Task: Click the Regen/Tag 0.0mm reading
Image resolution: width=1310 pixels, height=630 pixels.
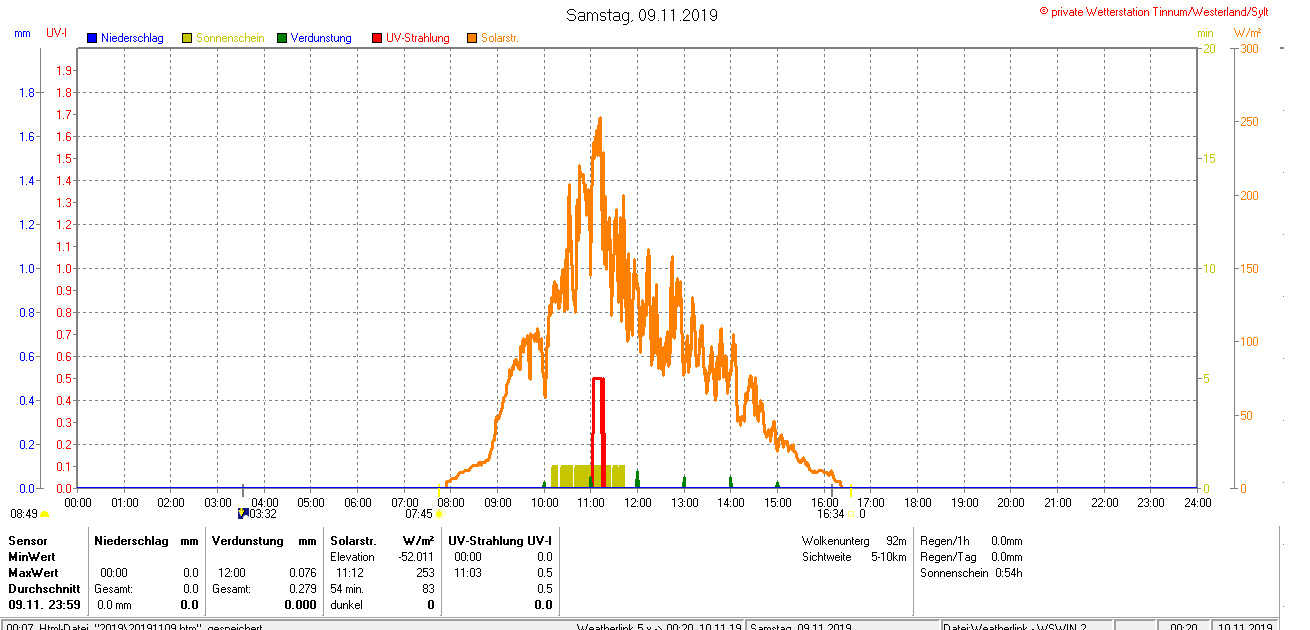Action: tap(971, 557)
